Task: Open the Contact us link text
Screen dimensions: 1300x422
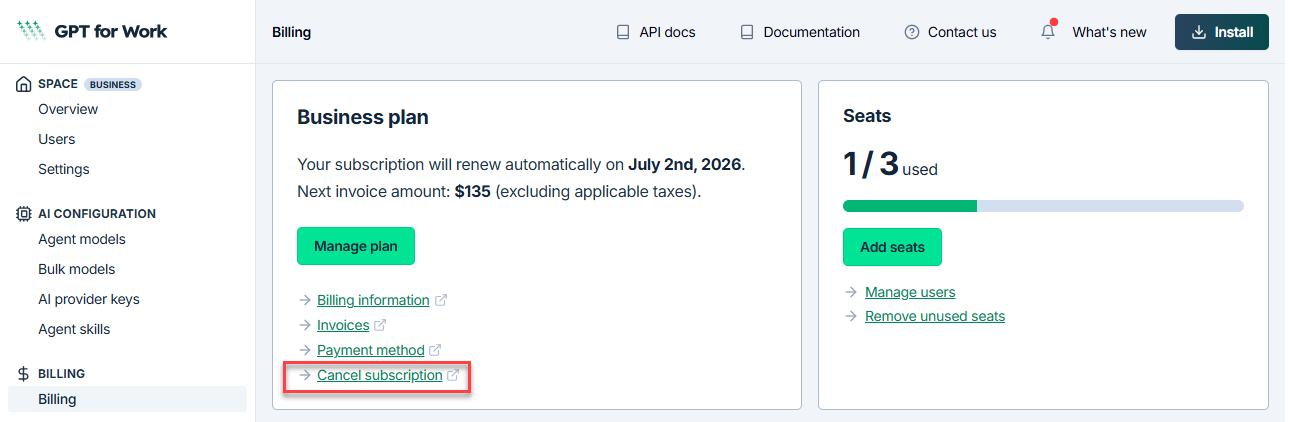Action: [x=962, y=32]
